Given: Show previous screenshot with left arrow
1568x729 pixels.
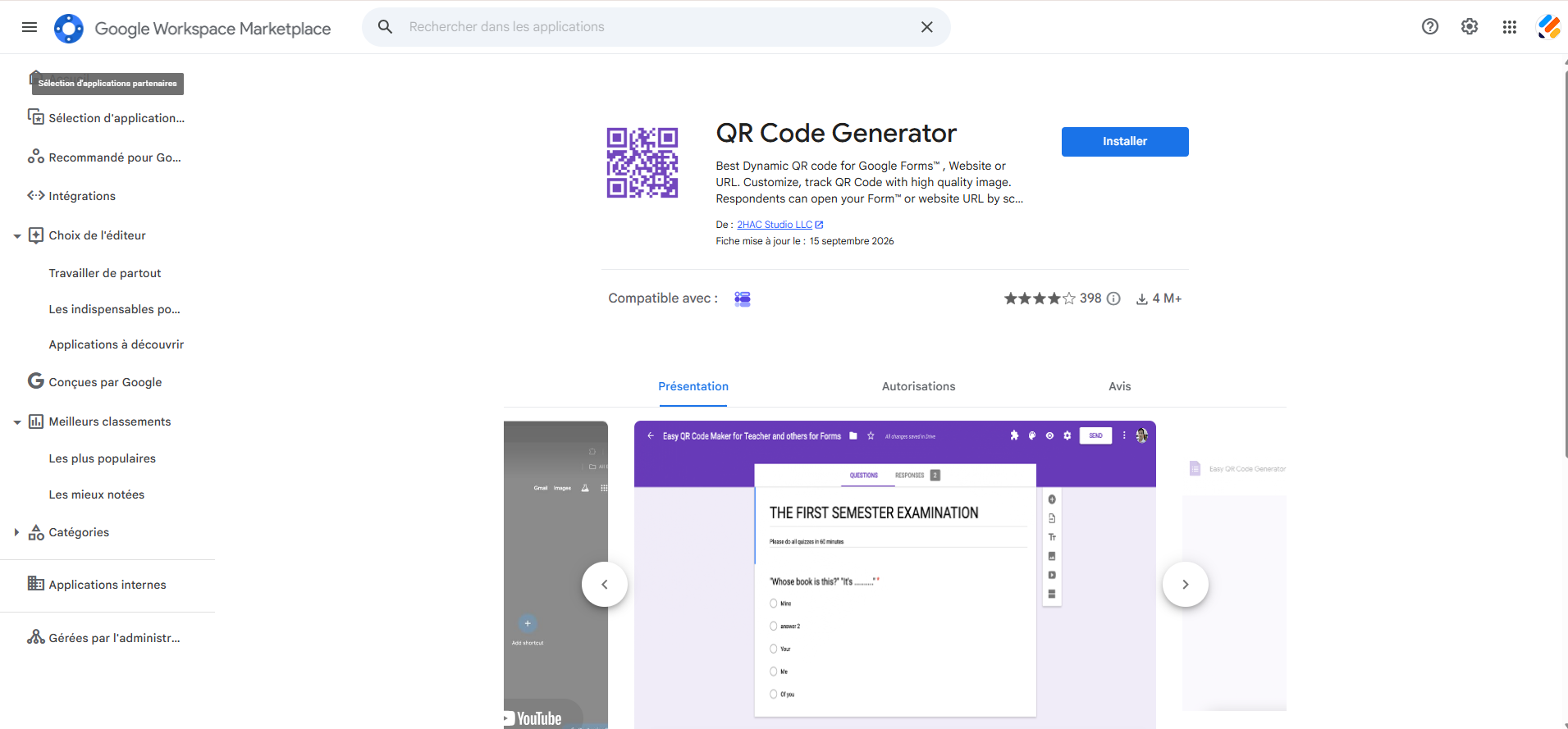Looking at the screenshot, I should point(605,585).
